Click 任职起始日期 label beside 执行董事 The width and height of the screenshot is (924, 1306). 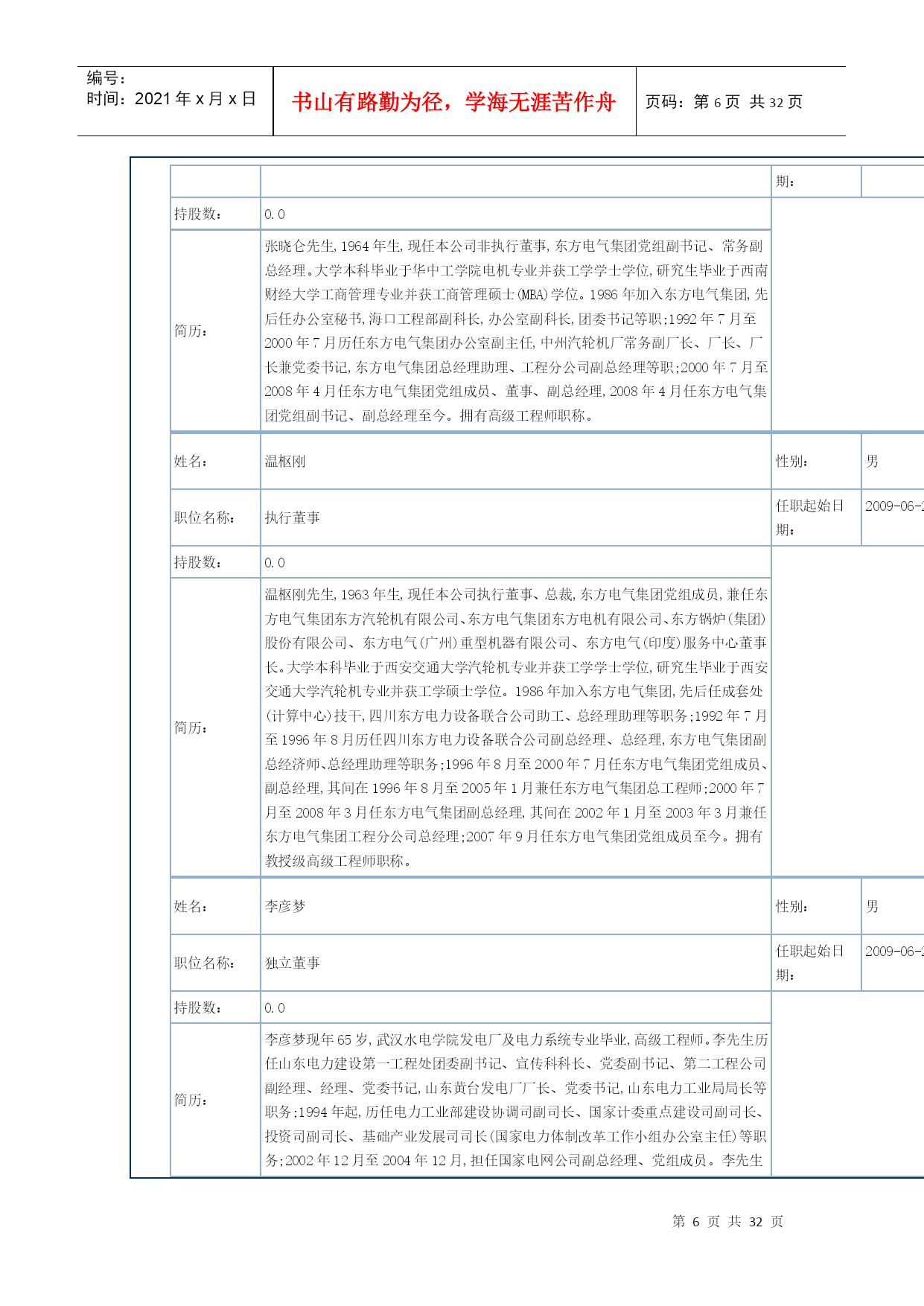click(x=809, y=517)
